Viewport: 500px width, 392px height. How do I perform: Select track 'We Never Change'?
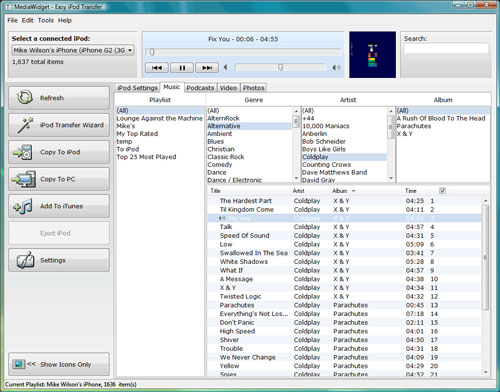pos(345,357)
